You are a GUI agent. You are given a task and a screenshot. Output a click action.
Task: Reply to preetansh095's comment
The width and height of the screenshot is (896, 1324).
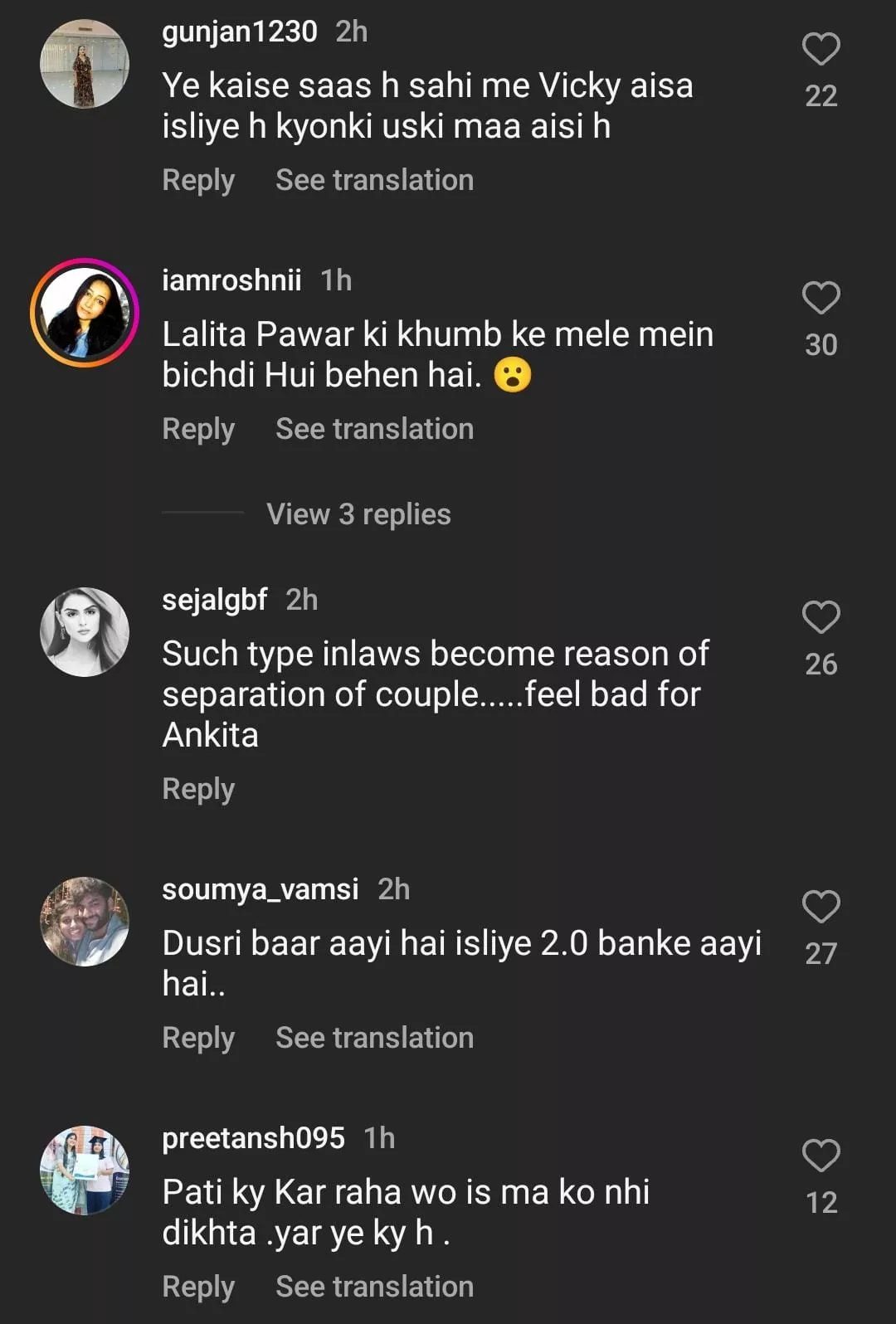pos(198,1287)
